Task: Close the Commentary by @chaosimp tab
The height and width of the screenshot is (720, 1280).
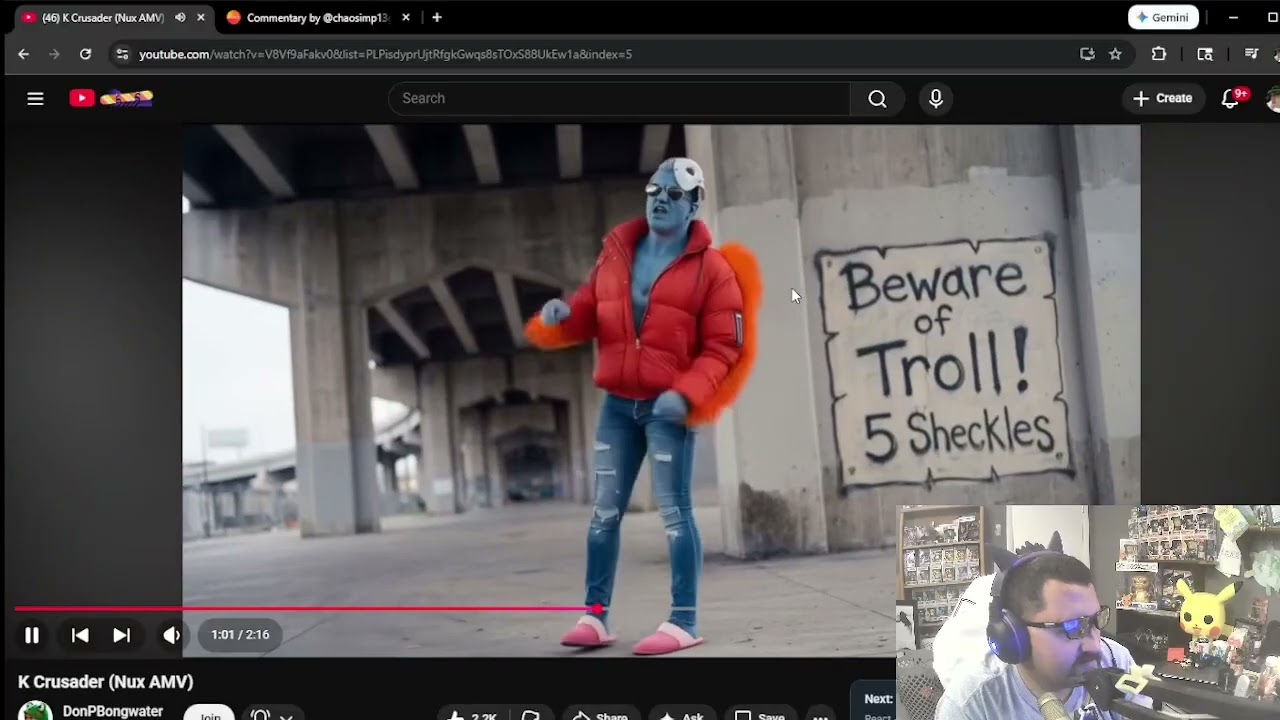Action: click(x=405, y=17)
